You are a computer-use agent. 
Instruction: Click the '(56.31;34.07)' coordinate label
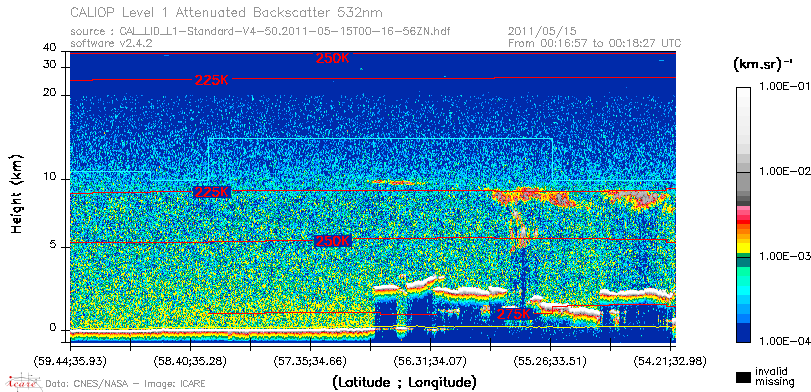[x=430, y=360]
